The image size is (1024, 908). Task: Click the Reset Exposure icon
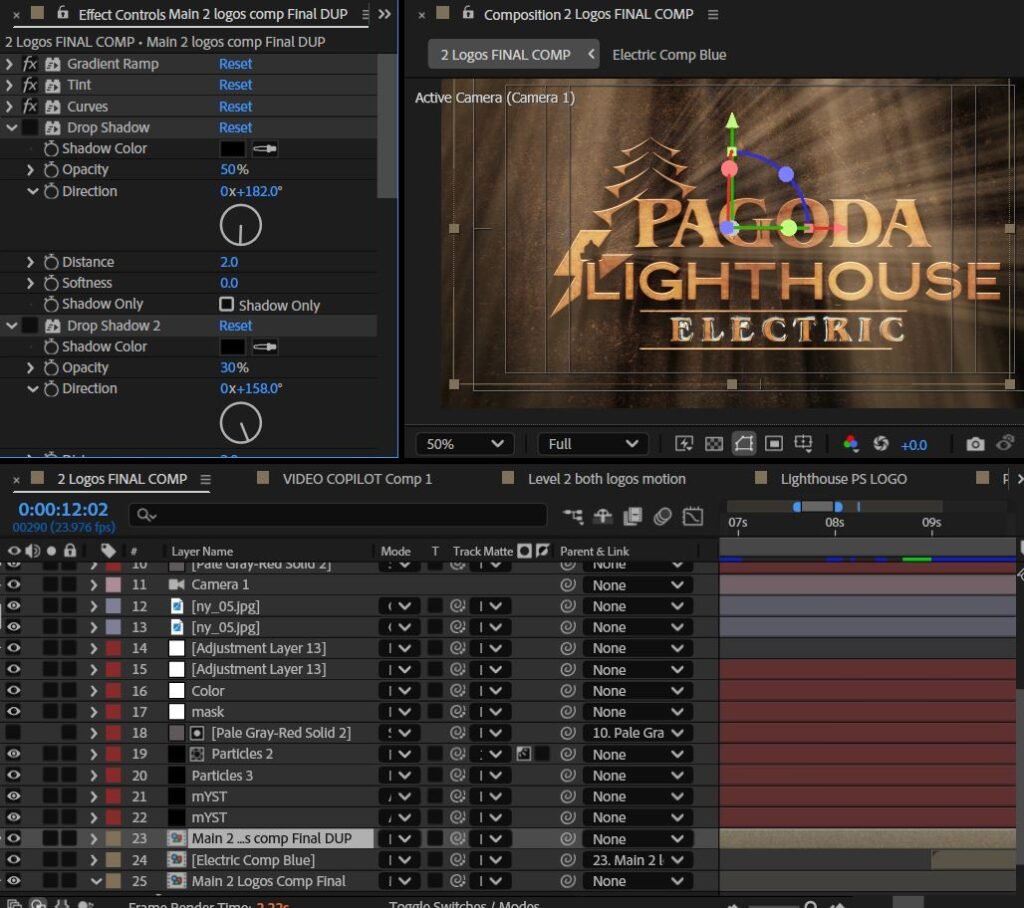[881, 444]
